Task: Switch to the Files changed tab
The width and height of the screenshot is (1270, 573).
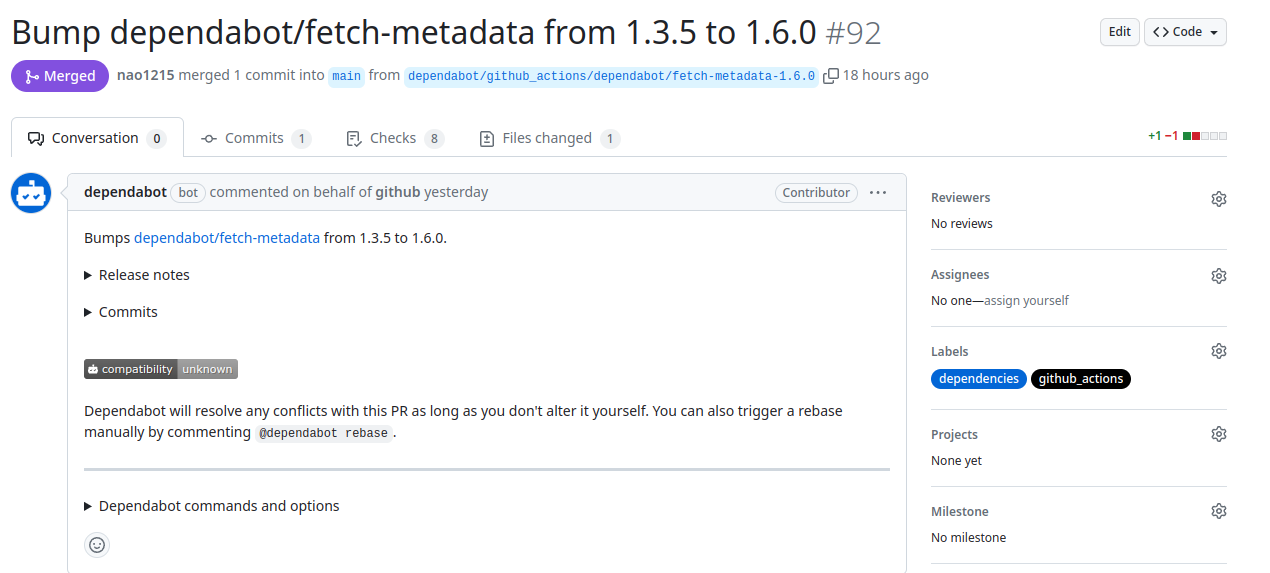Action: tap(547, 138)
